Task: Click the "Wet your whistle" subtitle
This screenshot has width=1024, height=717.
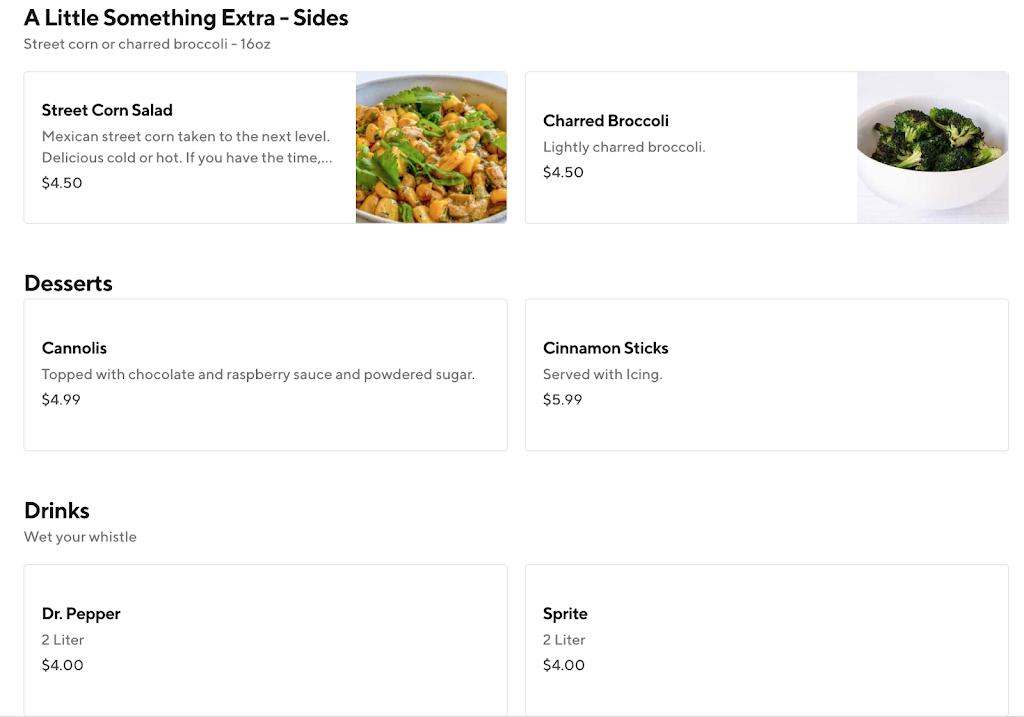Action: pyautogui.click(x=80, y=537)
